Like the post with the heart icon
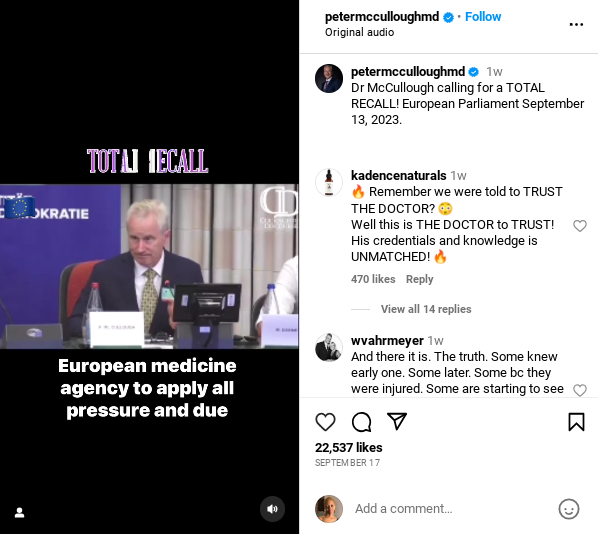Screen dimensions: 598x534 [325, 422]
